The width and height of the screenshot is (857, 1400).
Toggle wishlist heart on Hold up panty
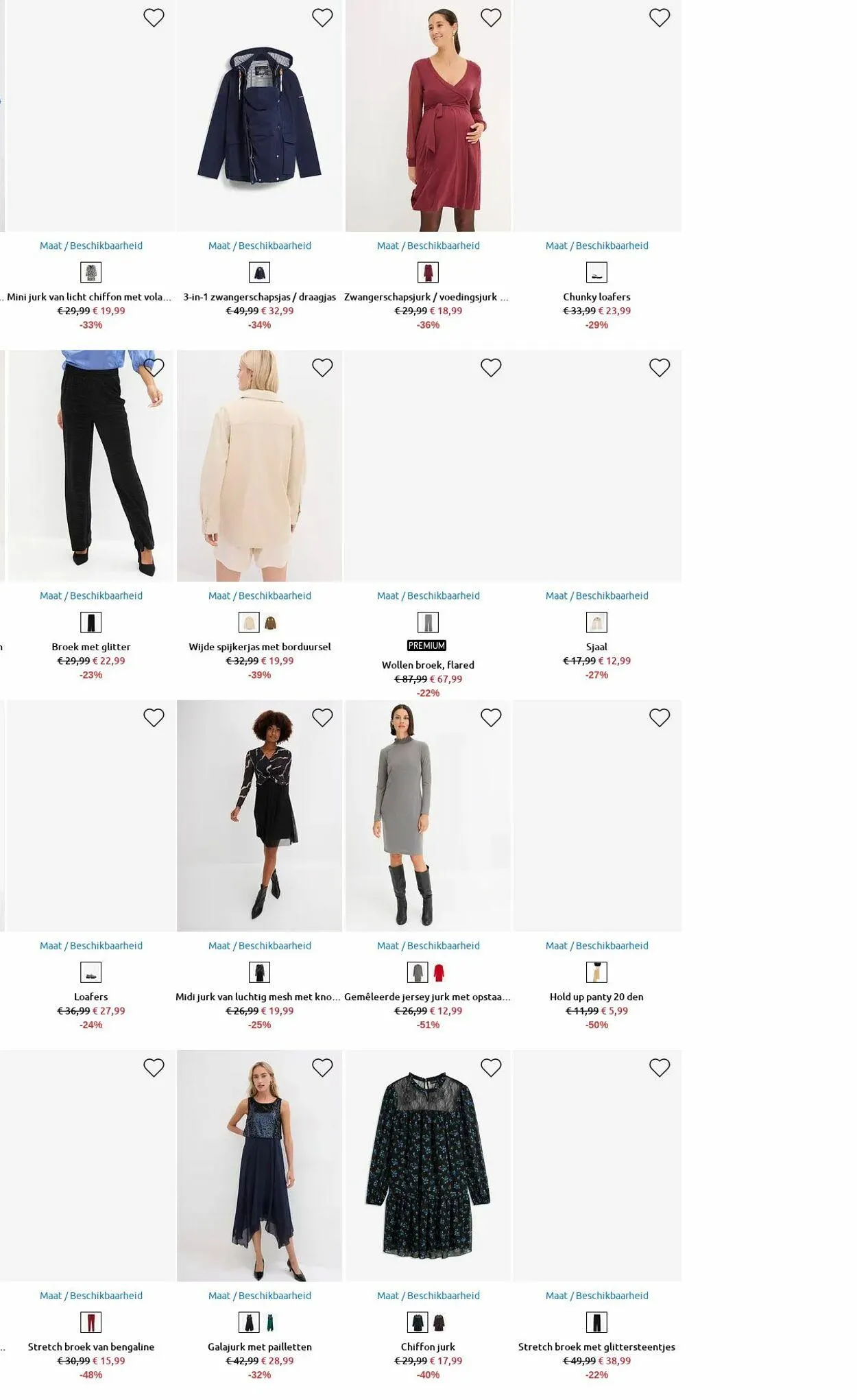coord(660,717)
